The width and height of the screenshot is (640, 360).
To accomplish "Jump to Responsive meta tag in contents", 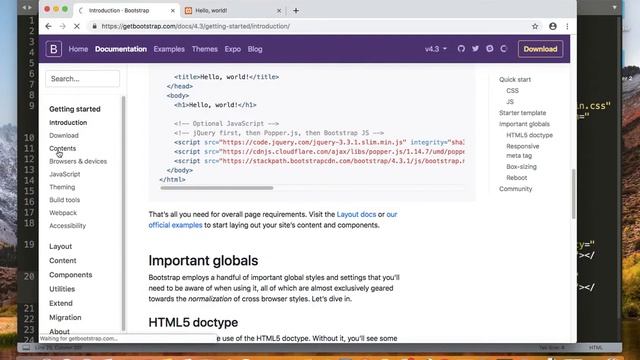I will point(523,151).
